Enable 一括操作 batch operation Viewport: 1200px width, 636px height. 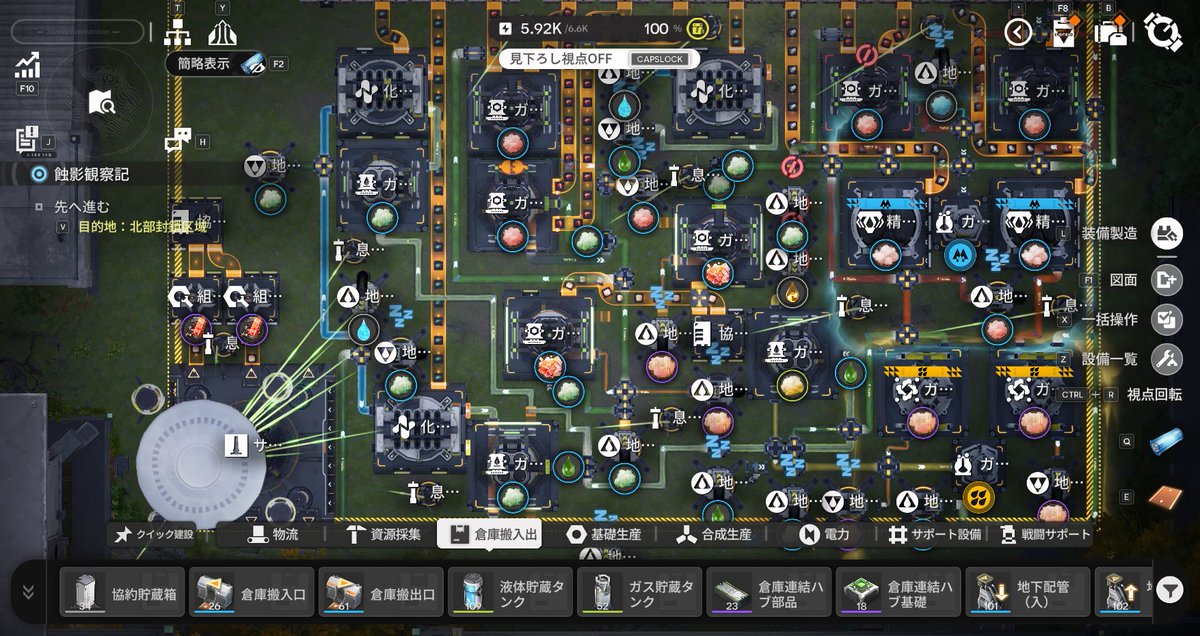(1166, 319)
